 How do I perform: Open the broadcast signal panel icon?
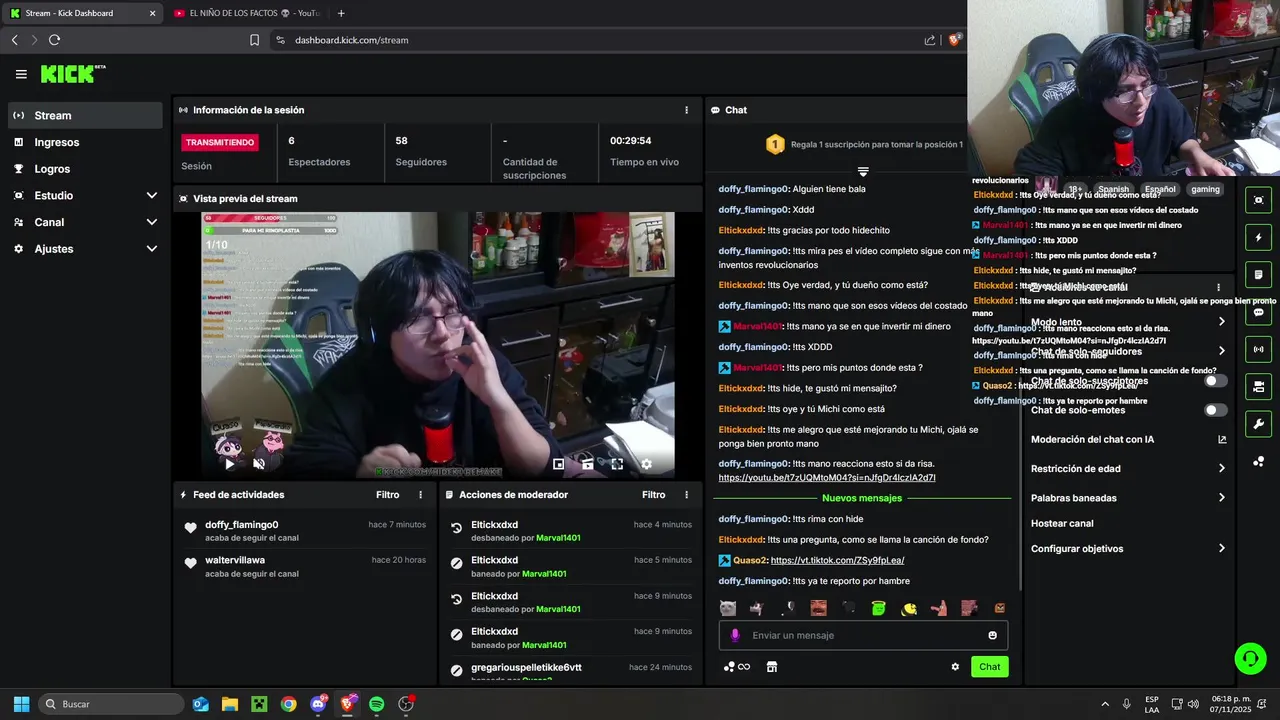click(x=1258, y=349)
